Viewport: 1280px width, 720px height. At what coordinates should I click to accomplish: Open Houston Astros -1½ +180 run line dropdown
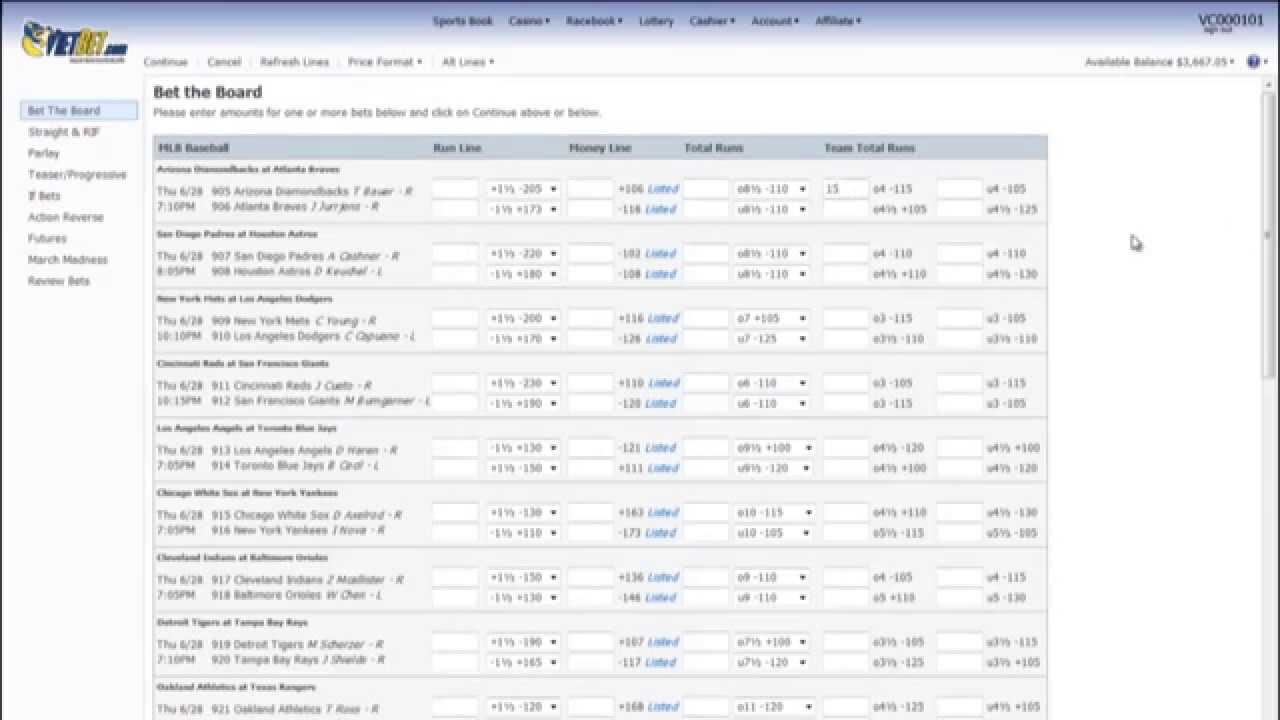coord(523,274)
